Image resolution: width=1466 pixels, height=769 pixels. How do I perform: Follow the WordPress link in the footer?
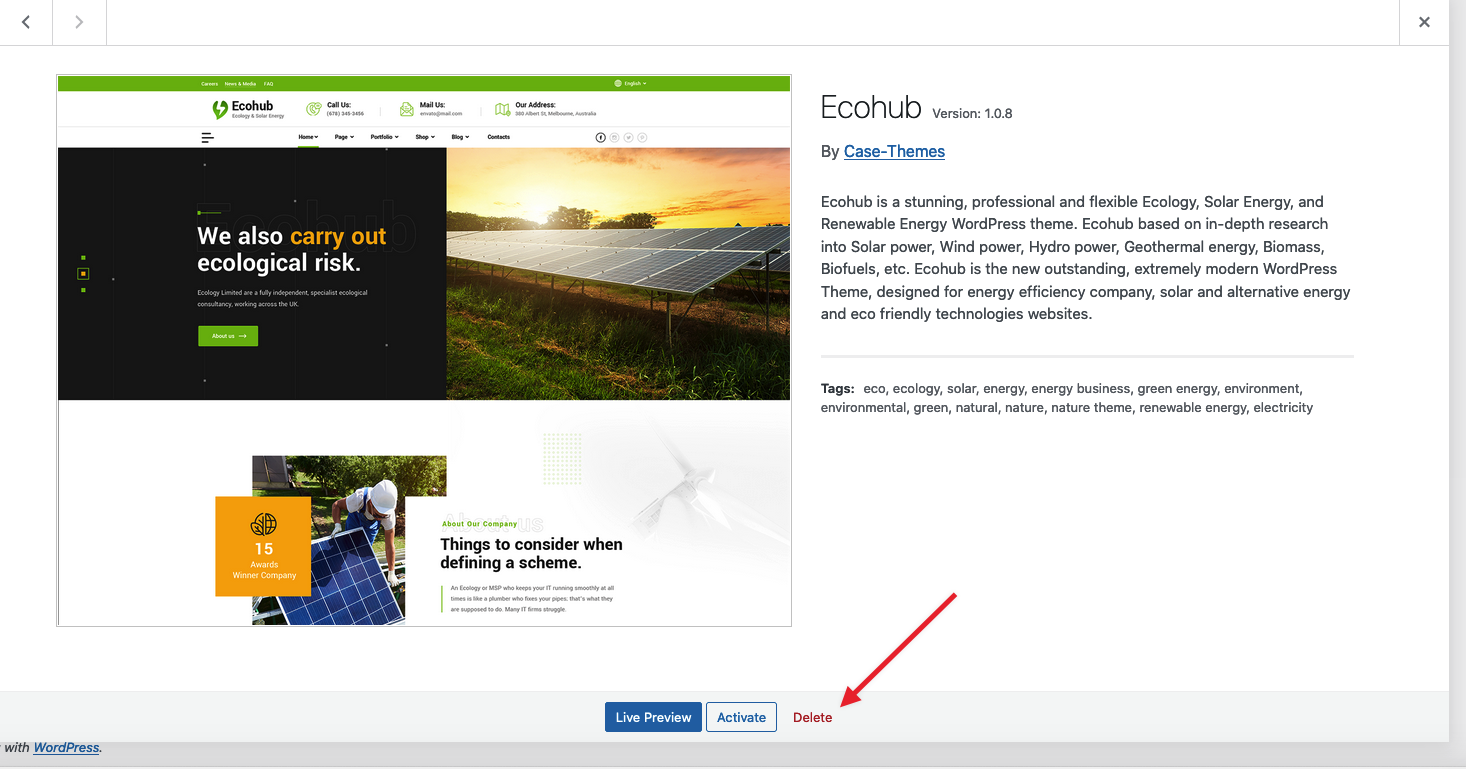67,747
